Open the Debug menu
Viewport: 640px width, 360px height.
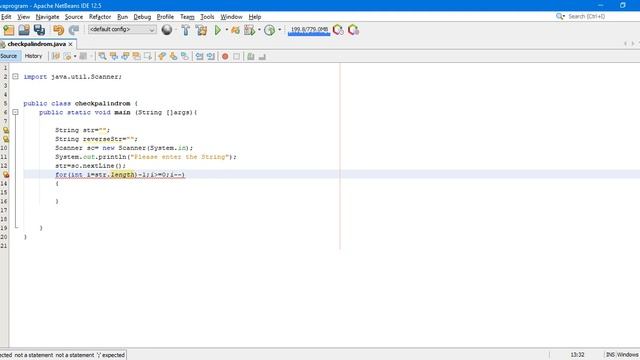click(x=142, y=17)
